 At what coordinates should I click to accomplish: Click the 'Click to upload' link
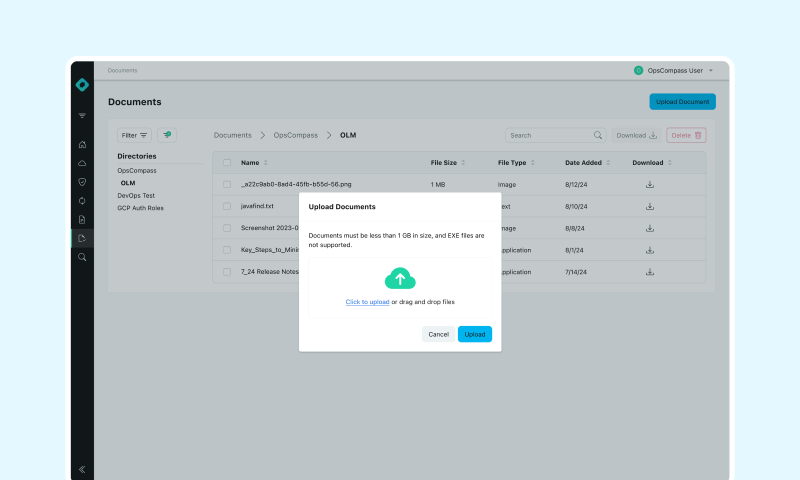coord(367,302)
